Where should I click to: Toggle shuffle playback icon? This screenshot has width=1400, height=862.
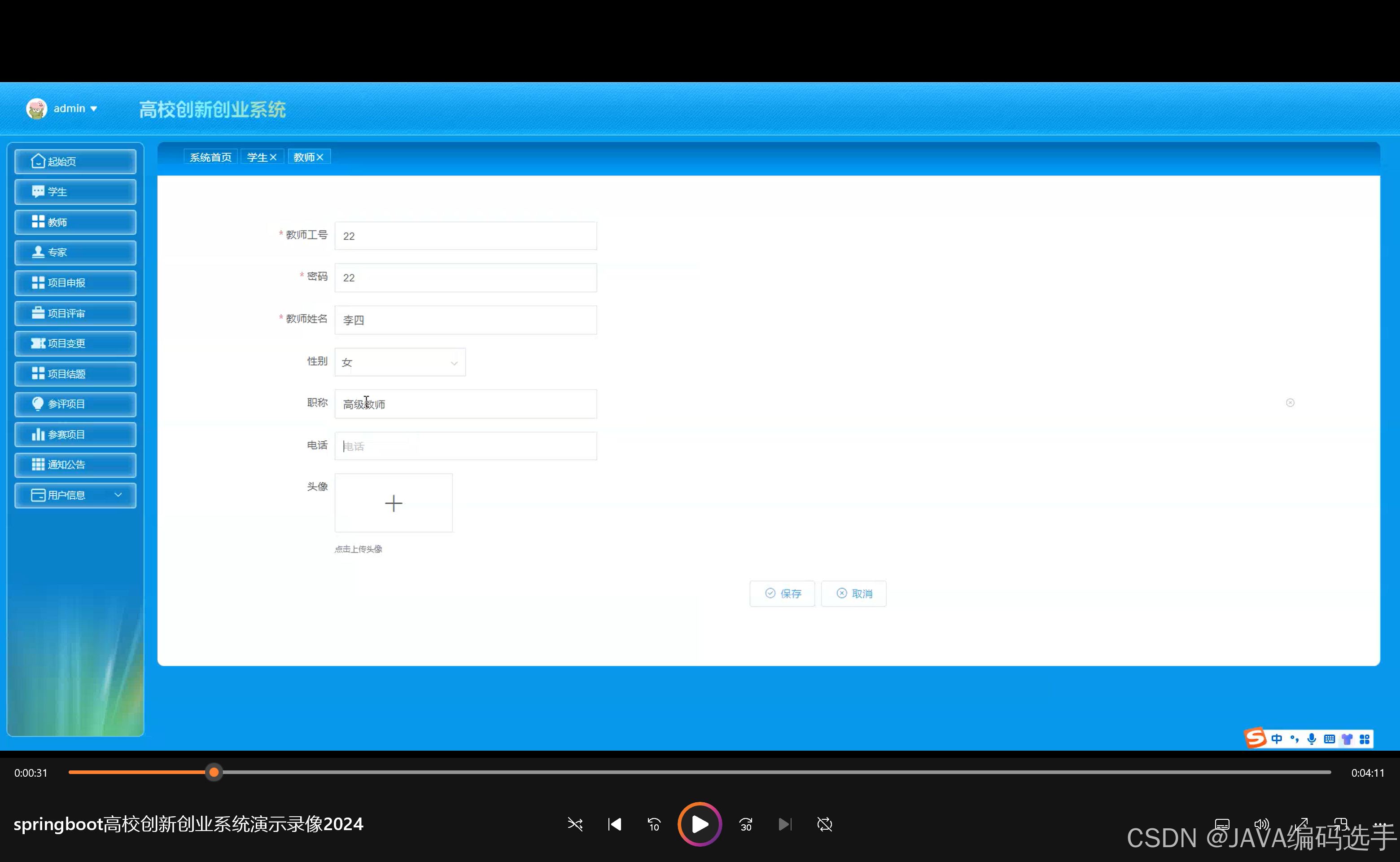tap(575, 824)
